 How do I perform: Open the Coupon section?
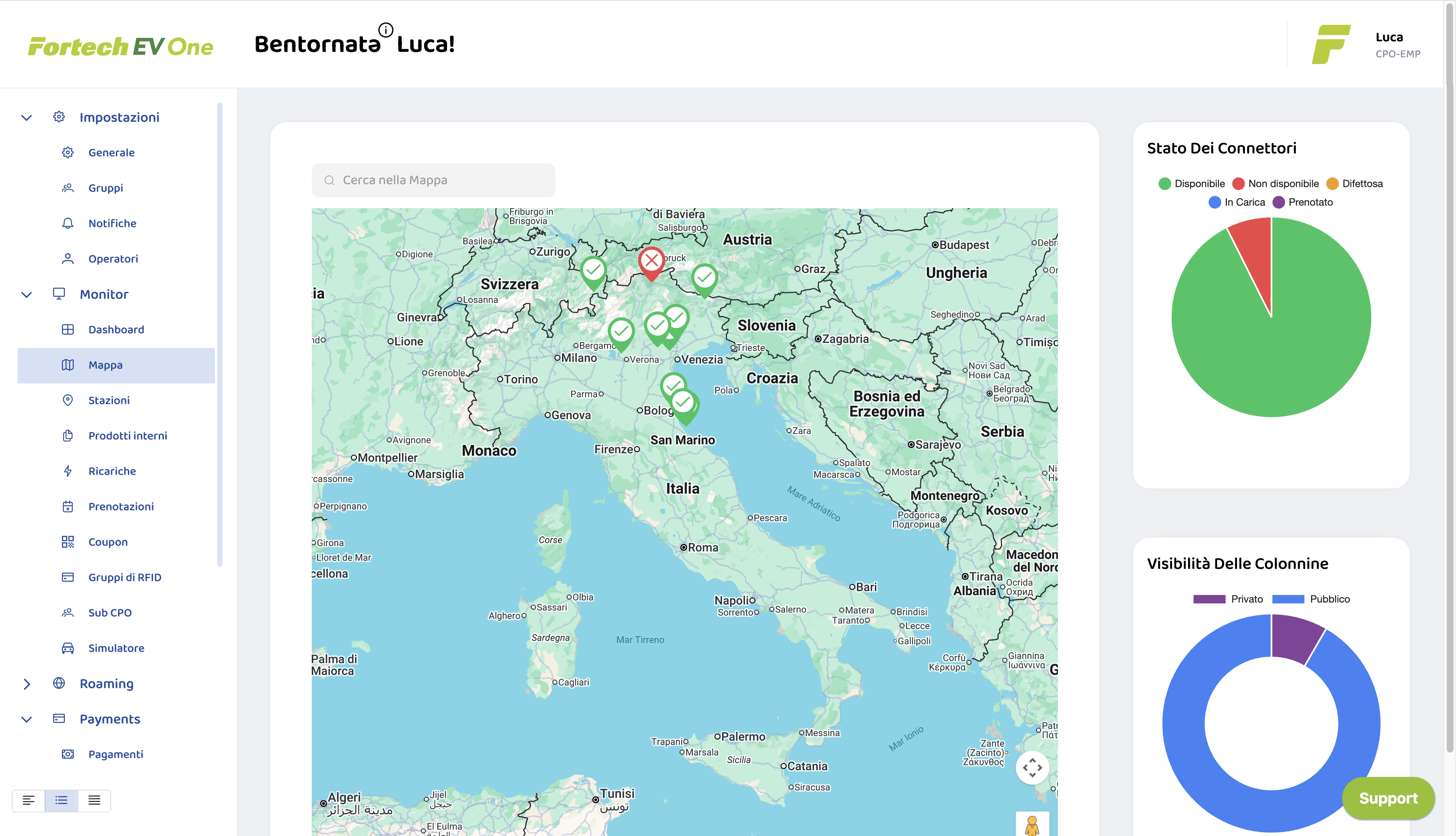[x=108, y=541]
